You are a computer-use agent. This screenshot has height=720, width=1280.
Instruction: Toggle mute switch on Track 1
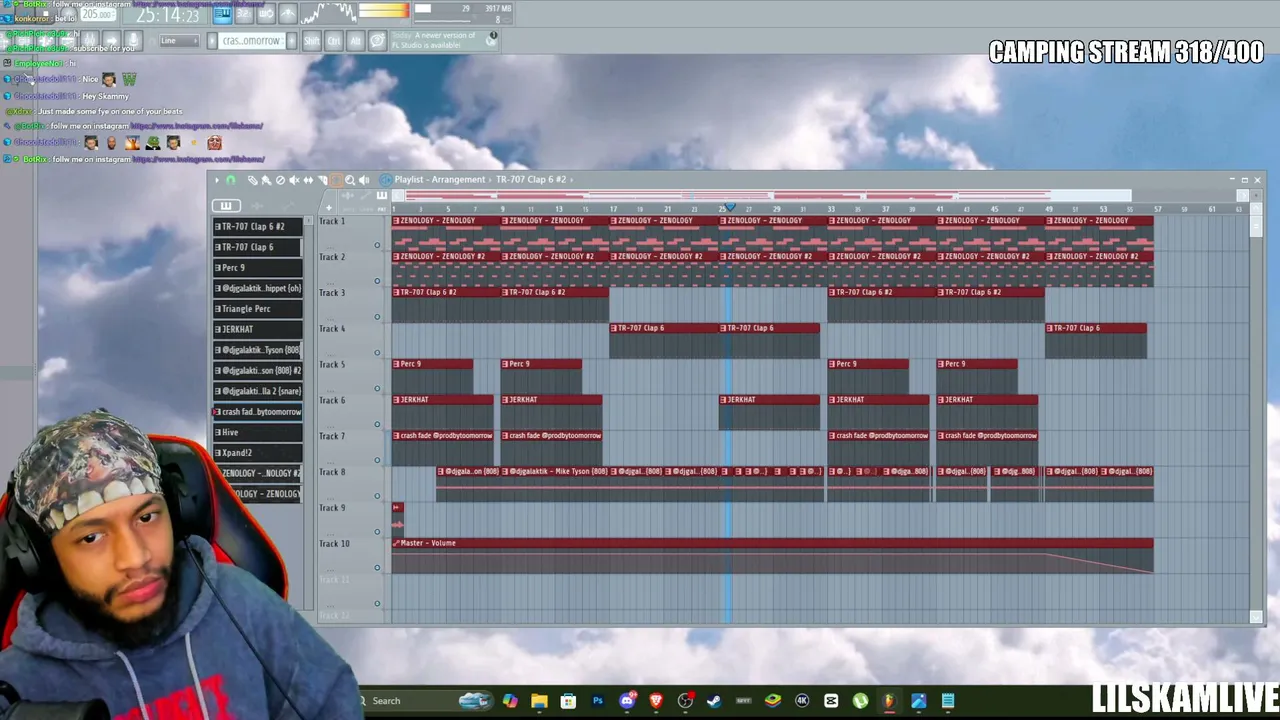(377, 245)
